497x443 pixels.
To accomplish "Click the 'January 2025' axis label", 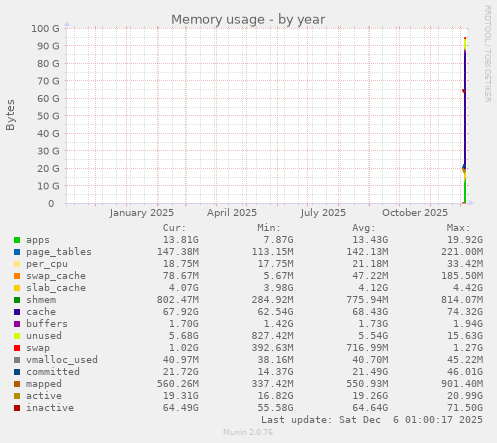I will [142, 213].
